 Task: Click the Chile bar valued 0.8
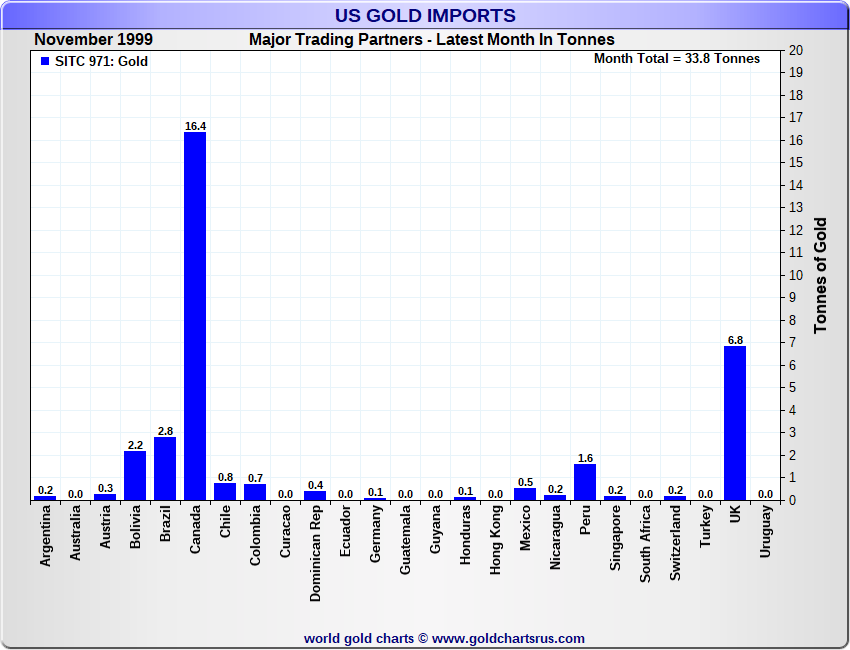coord(225,491)
